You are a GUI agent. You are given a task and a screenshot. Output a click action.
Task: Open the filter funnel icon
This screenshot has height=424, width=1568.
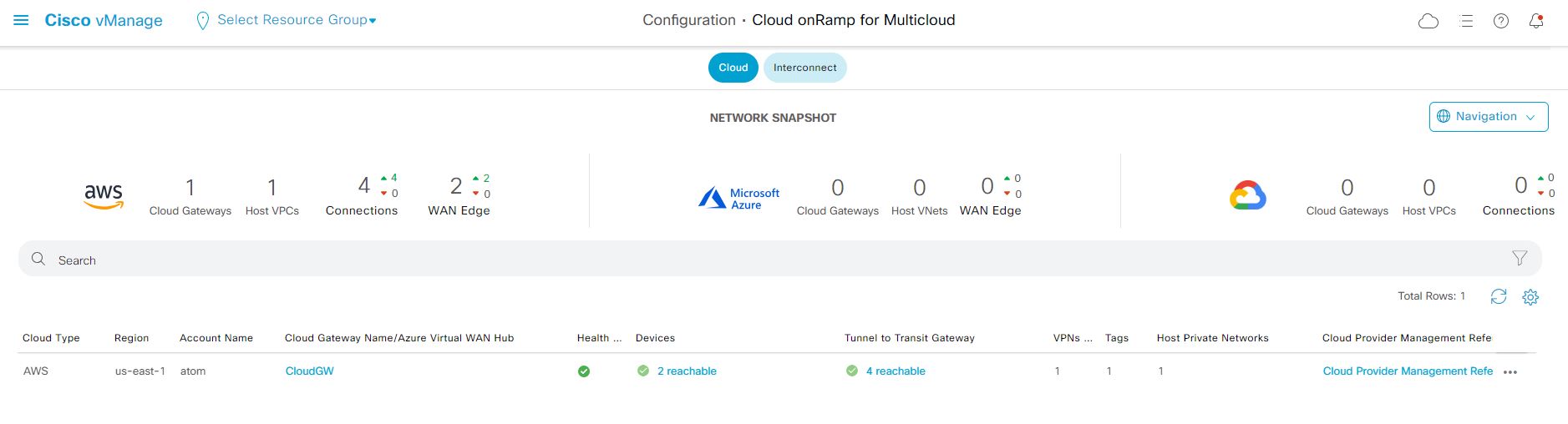click(1520, 259)
